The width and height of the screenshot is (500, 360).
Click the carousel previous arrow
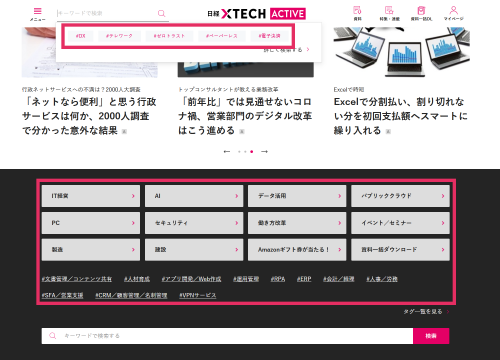[227, 152]
